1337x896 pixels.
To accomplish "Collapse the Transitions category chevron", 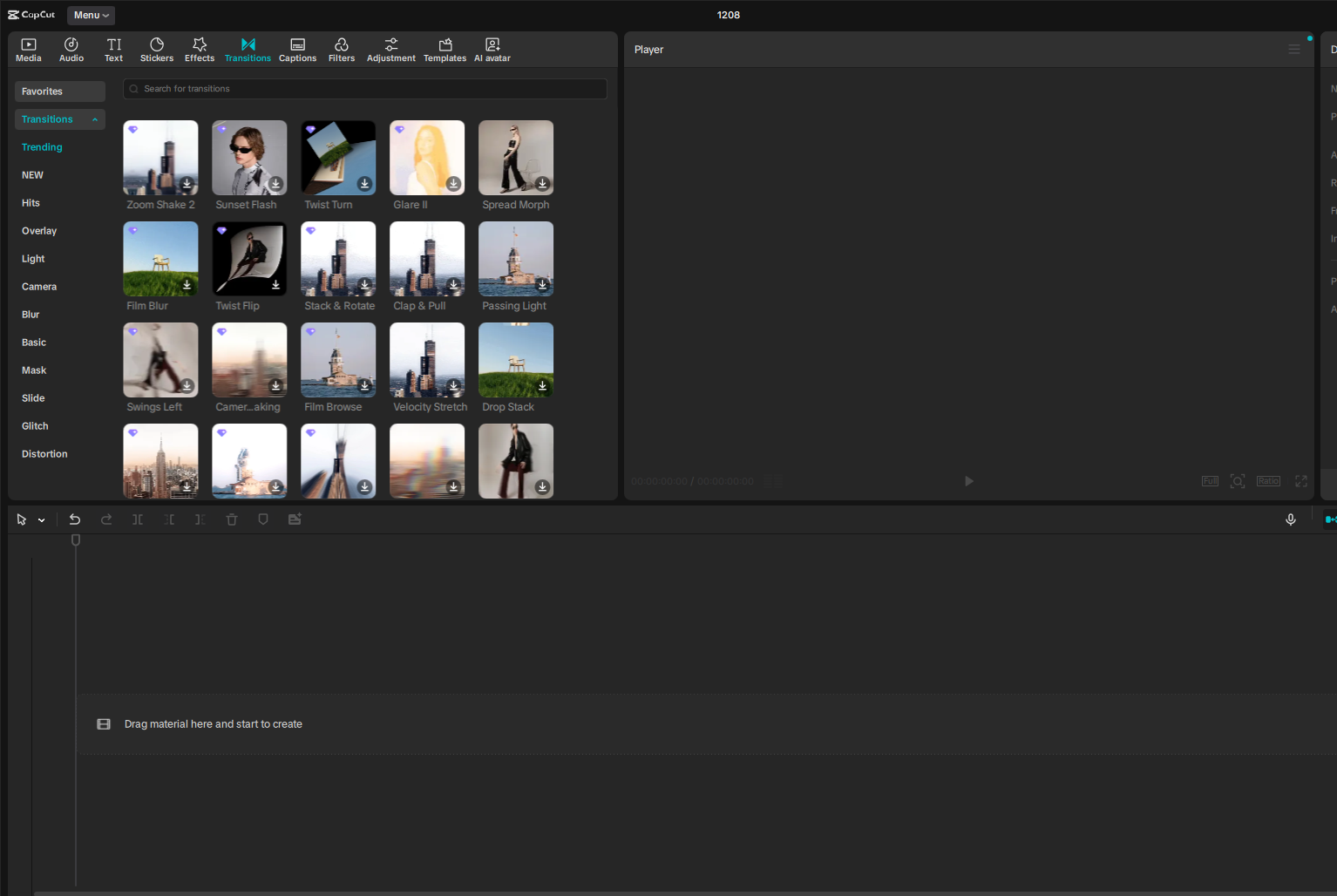I will click(95, 119).
